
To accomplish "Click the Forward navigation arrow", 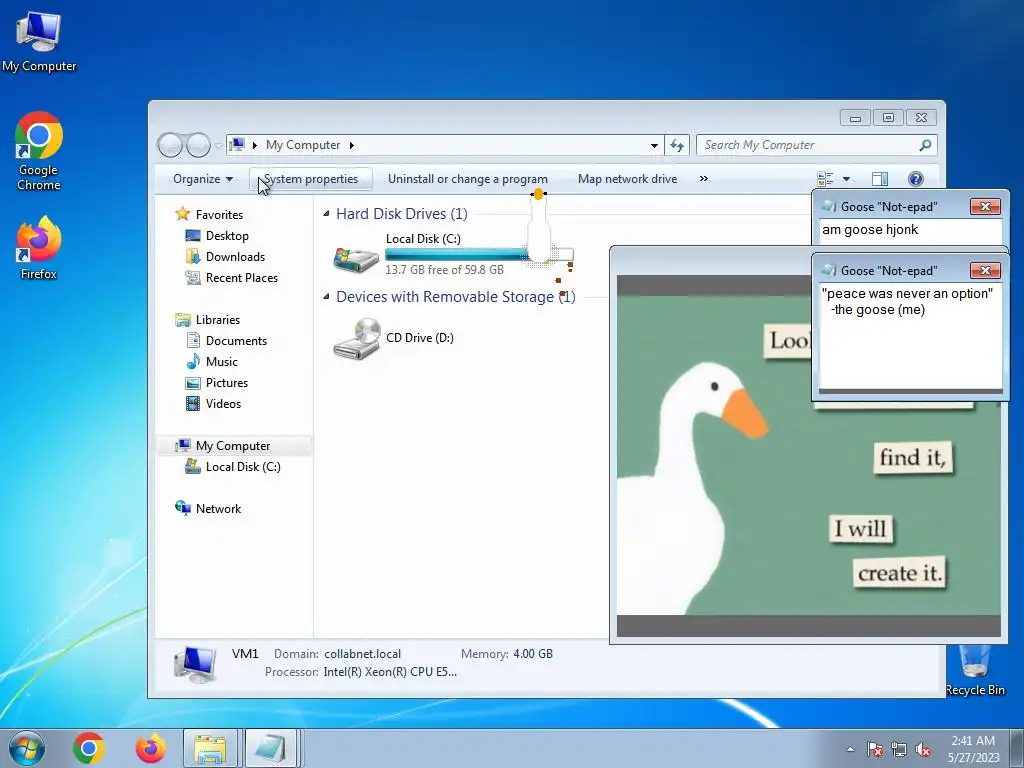I will (198, 145).
